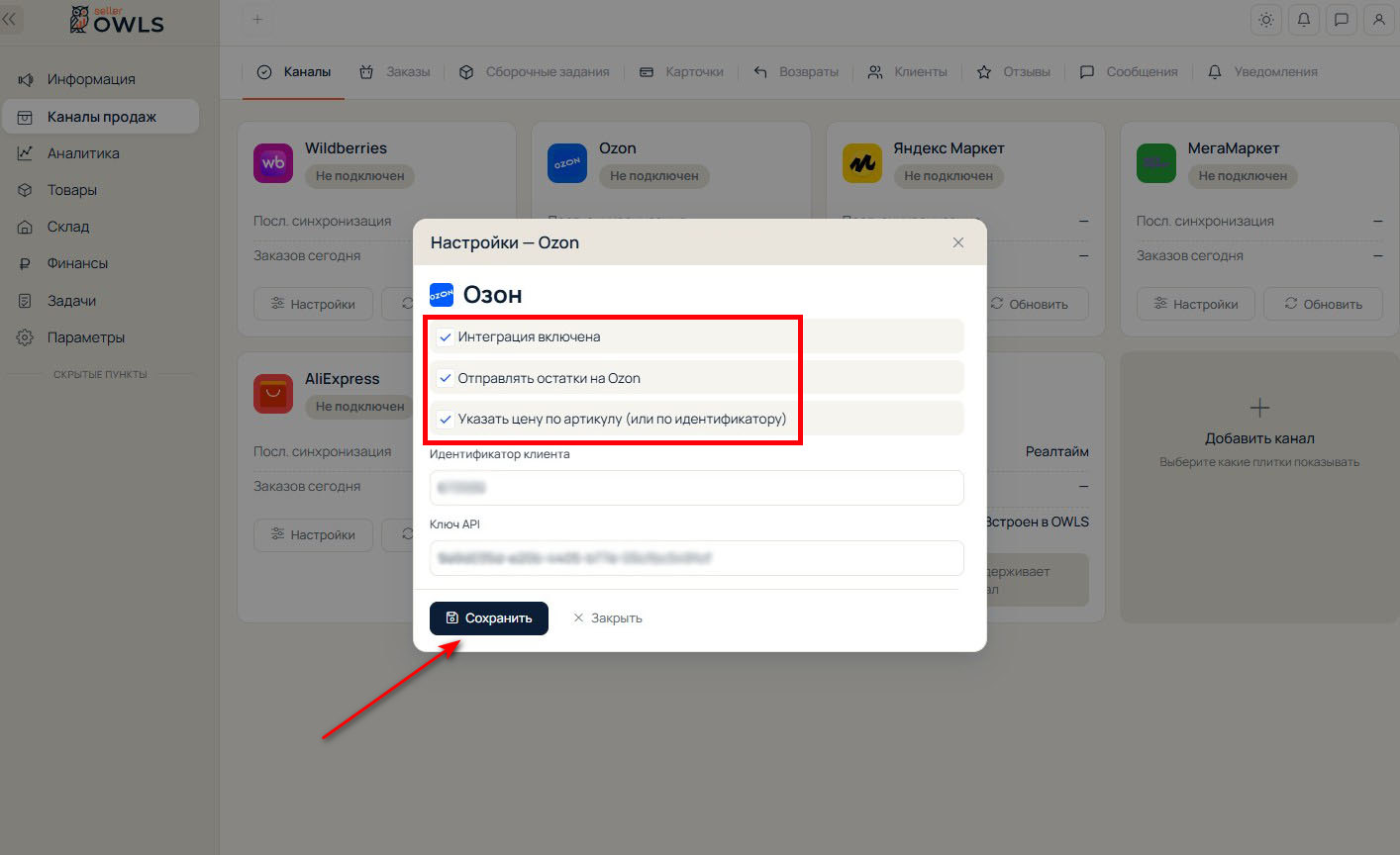Open user profile icon
Screen dimensions: 1400x855
(1378, 20)
